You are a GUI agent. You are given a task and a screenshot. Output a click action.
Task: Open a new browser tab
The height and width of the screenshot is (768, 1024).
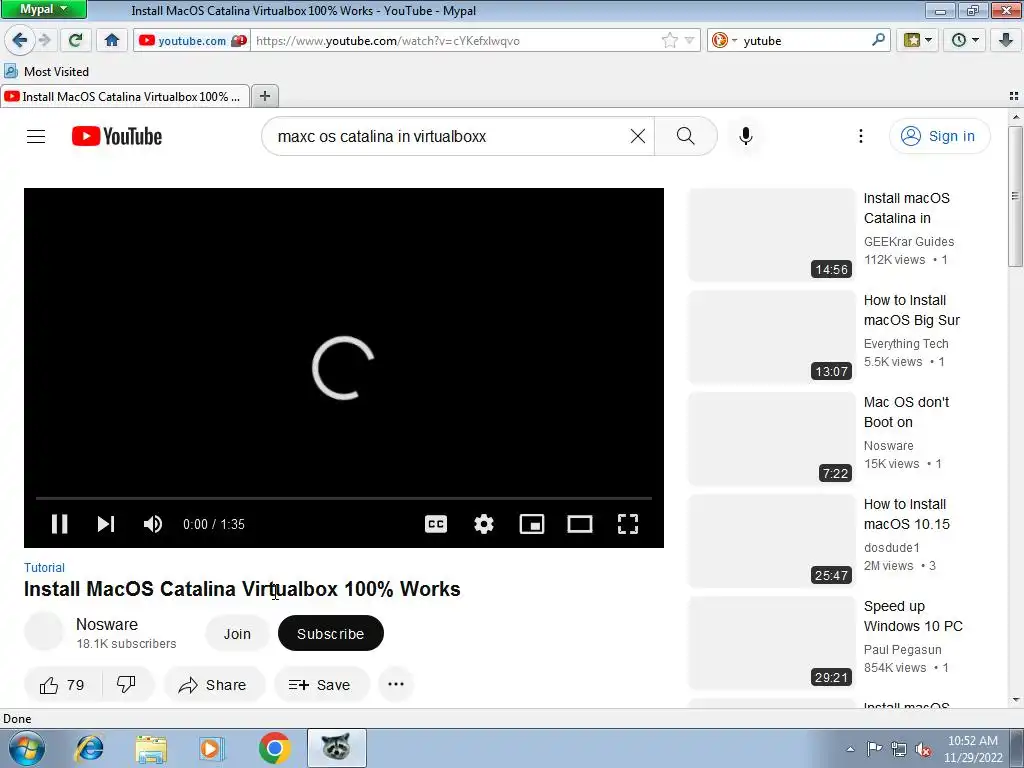point(264,96)
